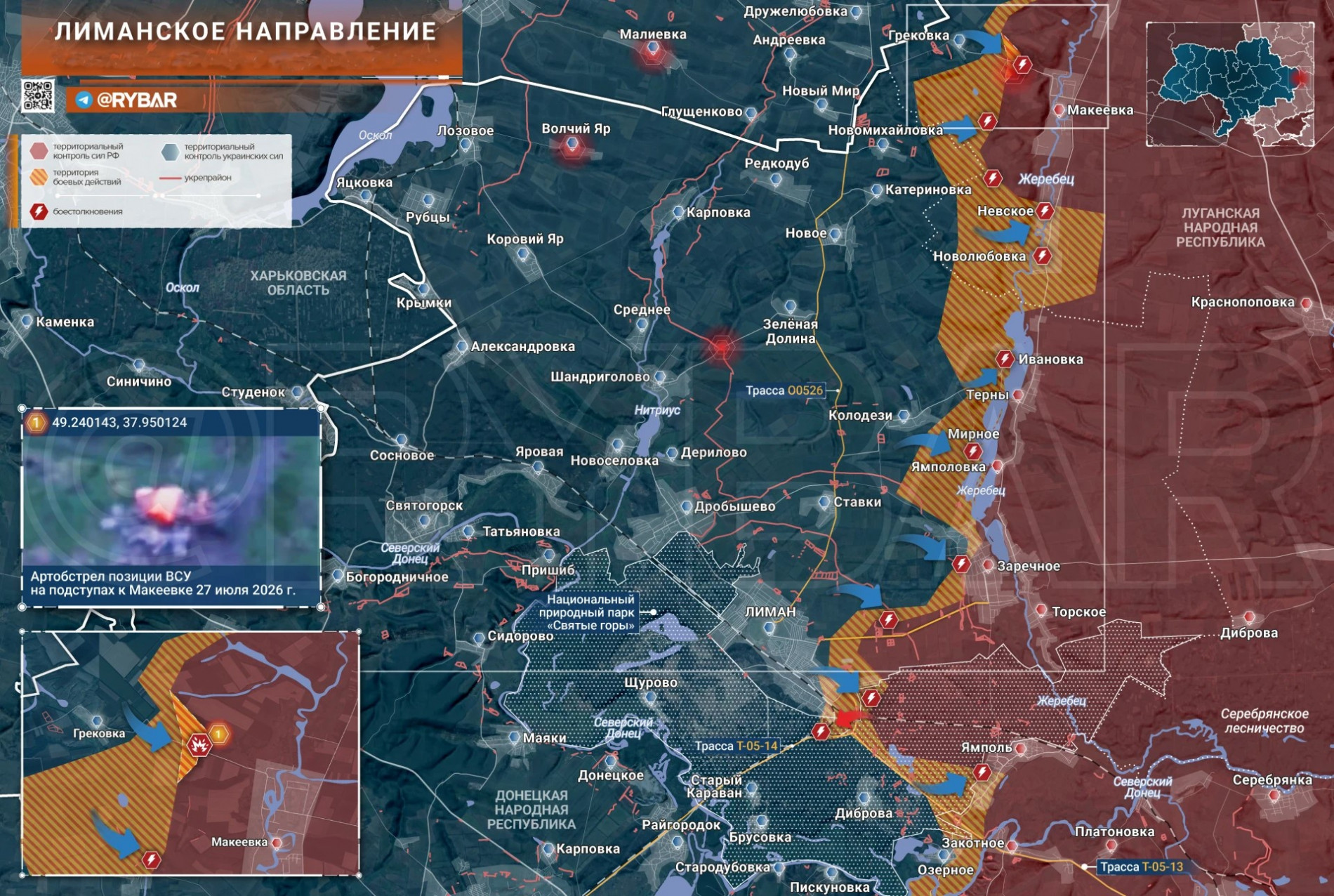
Task: Click the Харьковская область region label
Action: [298, 282]
